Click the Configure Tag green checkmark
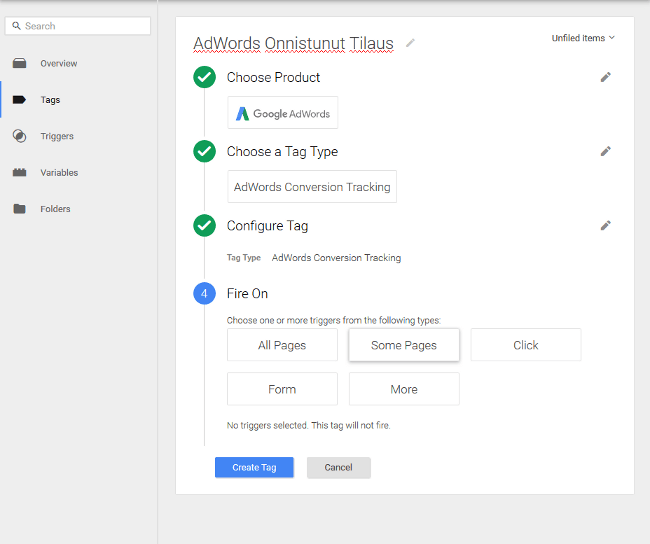This screenshot has height=544, width=650. point(204,226)
